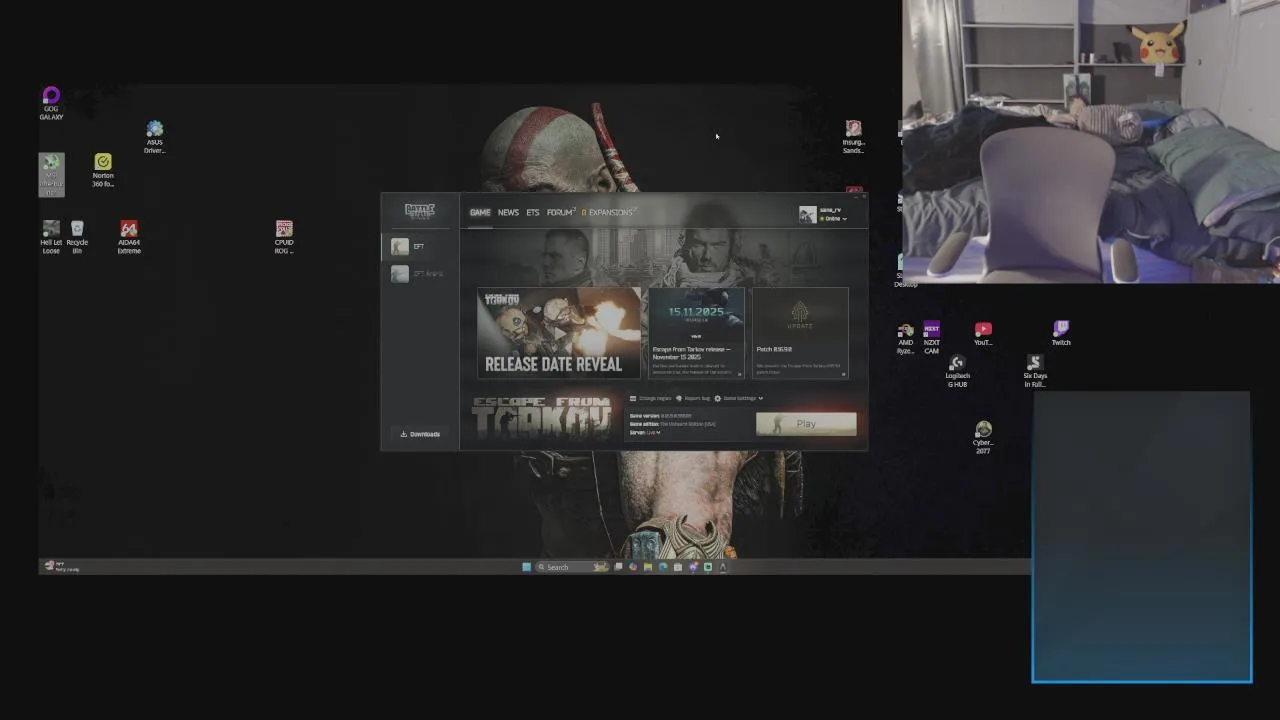Open the Insurgency Sandstorm desktop icon
The image size is (1280, 720).
(853, 137)
